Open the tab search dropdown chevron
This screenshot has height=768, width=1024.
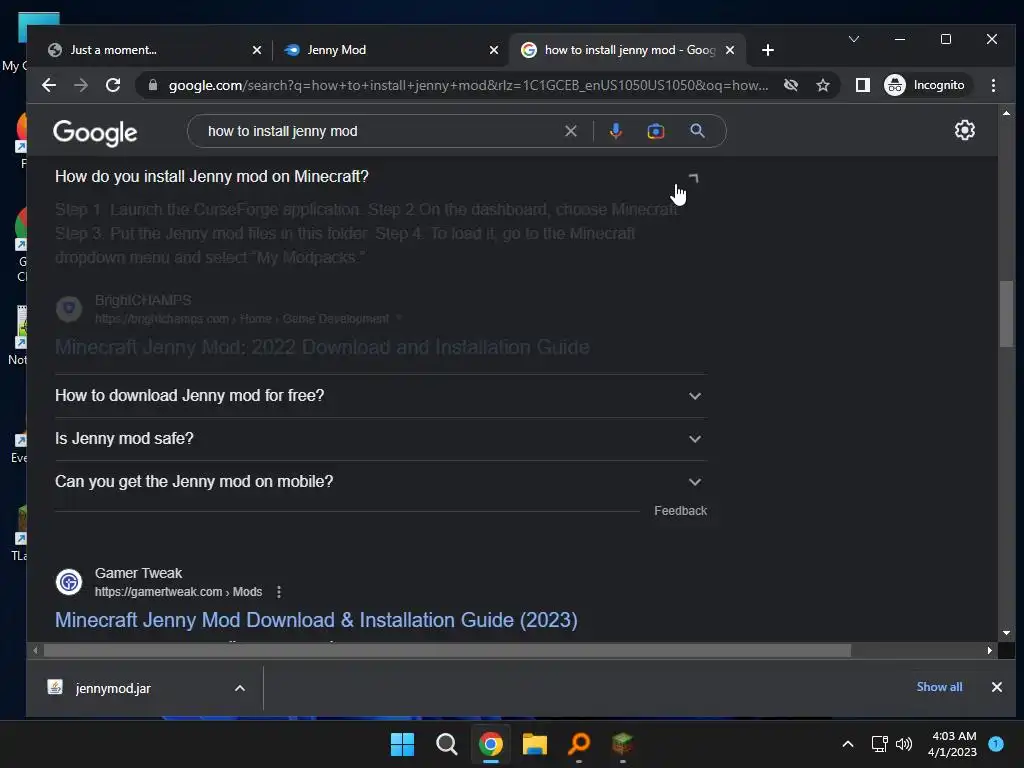pyautogui.click(x=854, y=39)
